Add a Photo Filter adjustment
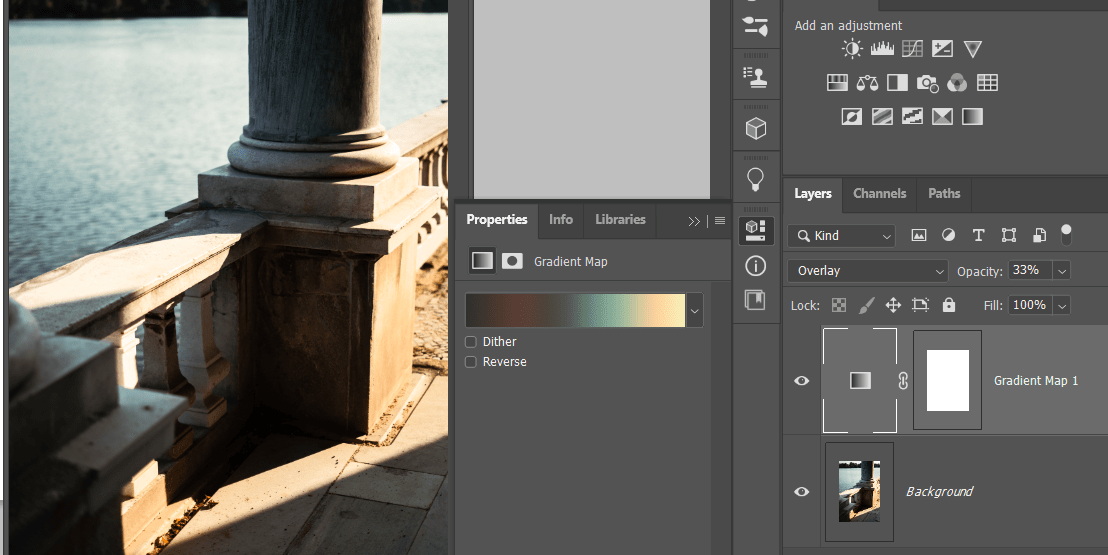Screen dimensions: 1108x555 tap(927, 83)
